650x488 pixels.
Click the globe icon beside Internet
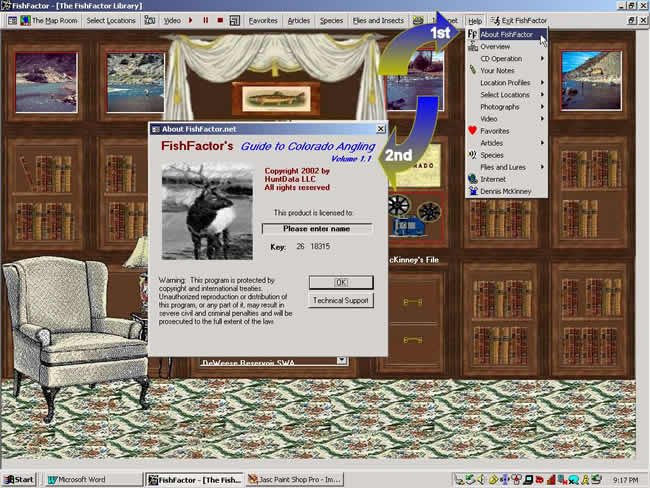pos(473,179)
